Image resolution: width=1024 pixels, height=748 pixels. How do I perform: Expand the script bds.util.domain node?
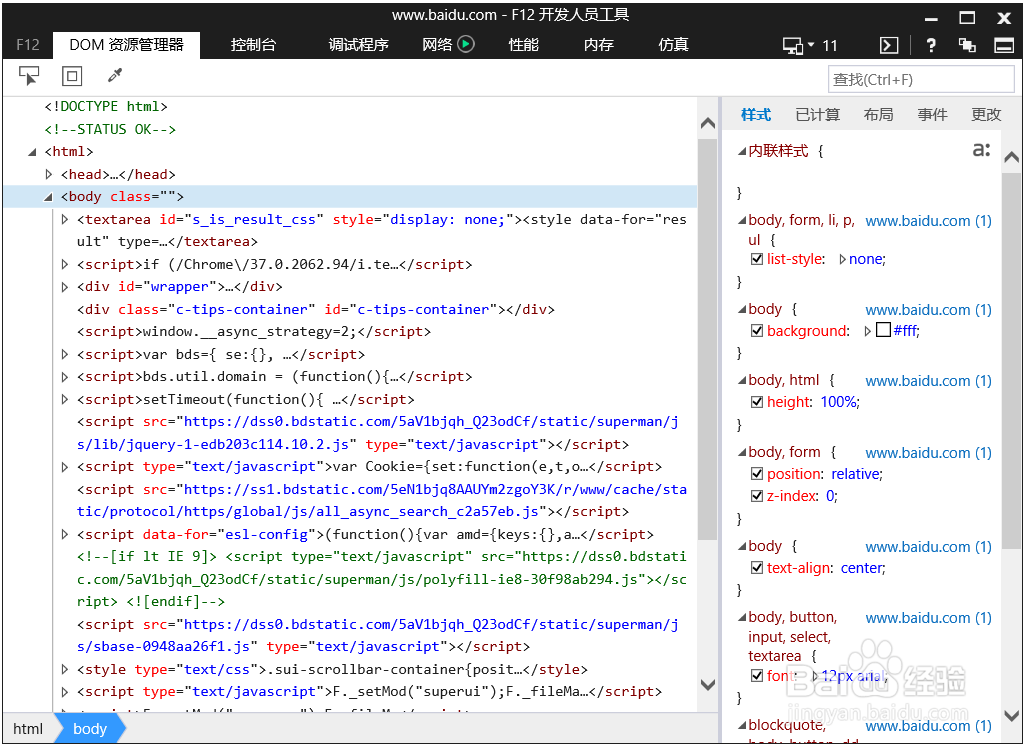(65, 377)
